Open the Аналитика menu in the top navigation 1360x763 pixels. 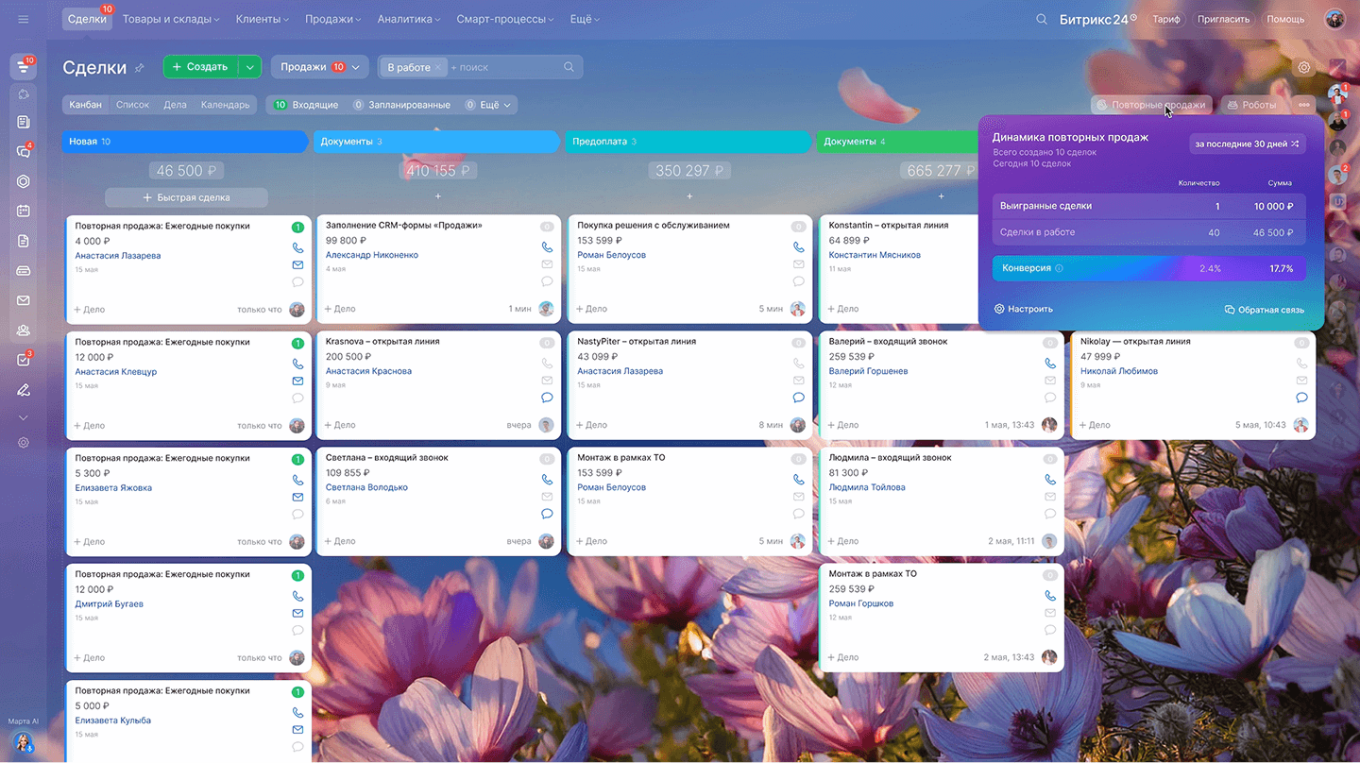[x=410, y=19]
